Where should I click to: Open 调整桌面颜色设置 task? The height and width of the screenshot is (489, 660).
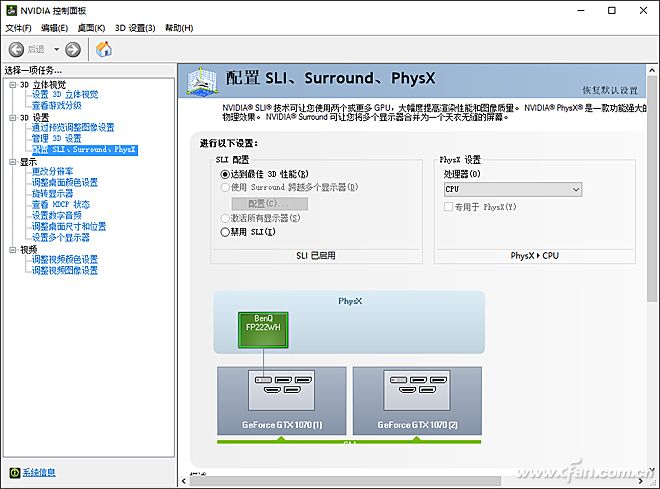[x=65, y=182]
